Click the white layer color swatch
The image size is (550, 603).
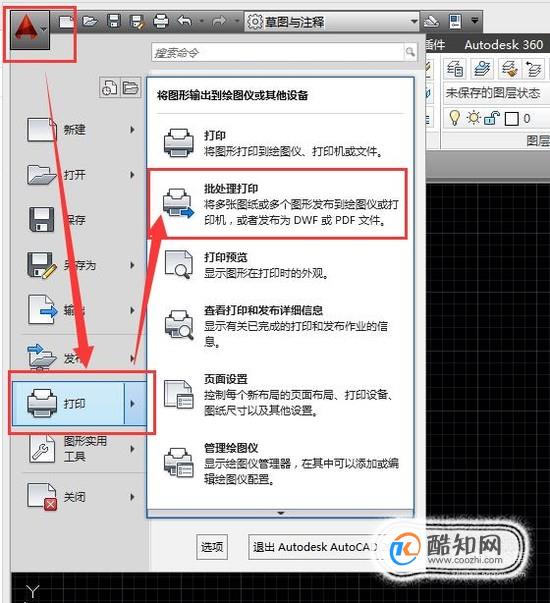coord(511,119)
